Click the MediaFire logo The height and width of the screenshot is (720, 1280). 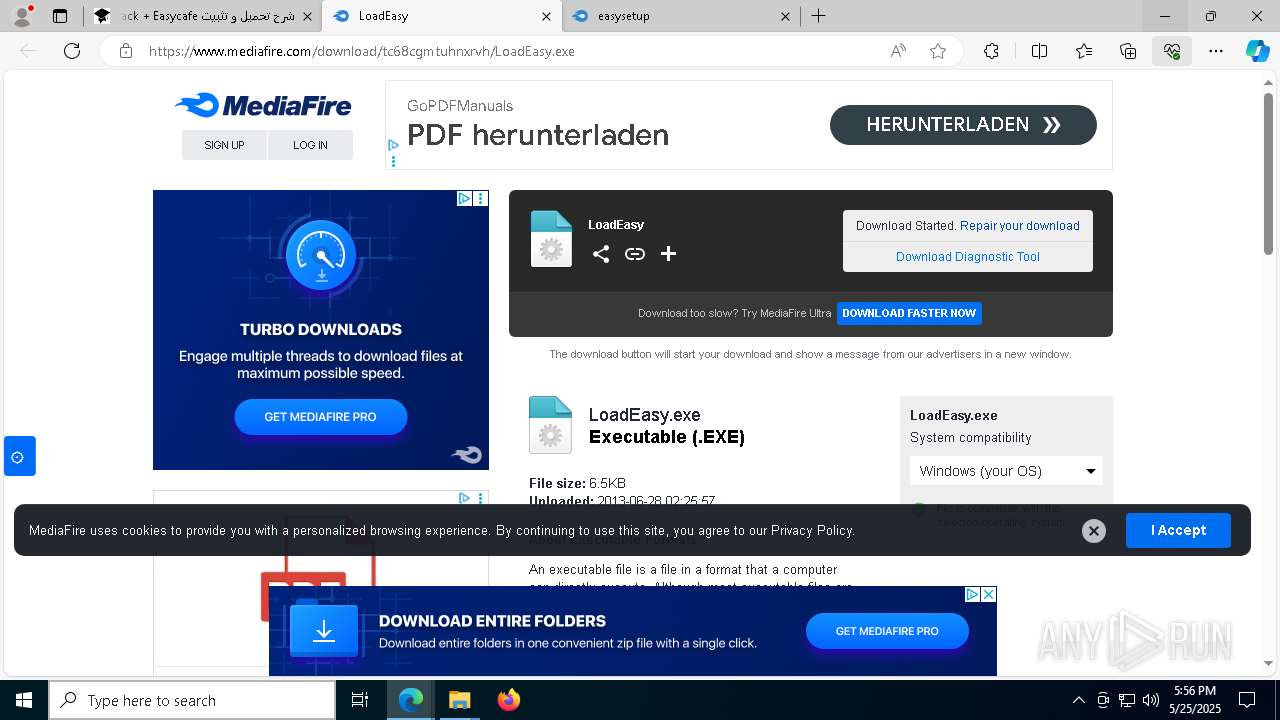click(263, 105)
